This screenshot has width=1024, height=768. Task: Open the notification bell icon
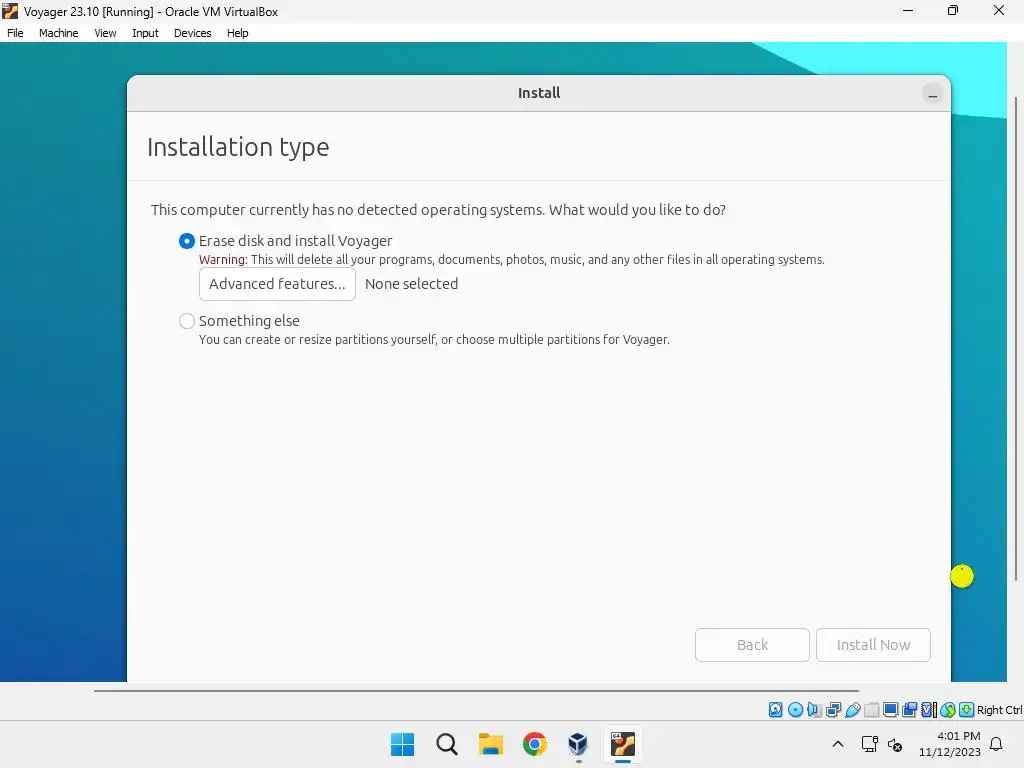point(996,744)
